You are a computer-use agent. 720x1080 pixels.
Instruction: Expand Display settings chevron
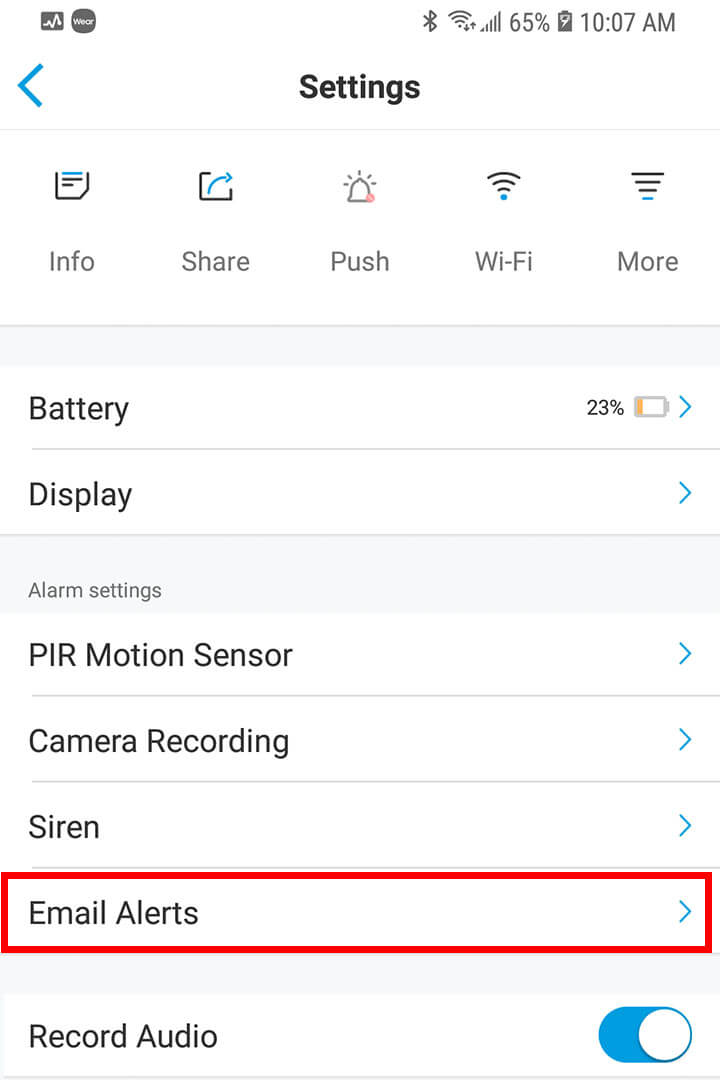685,493
